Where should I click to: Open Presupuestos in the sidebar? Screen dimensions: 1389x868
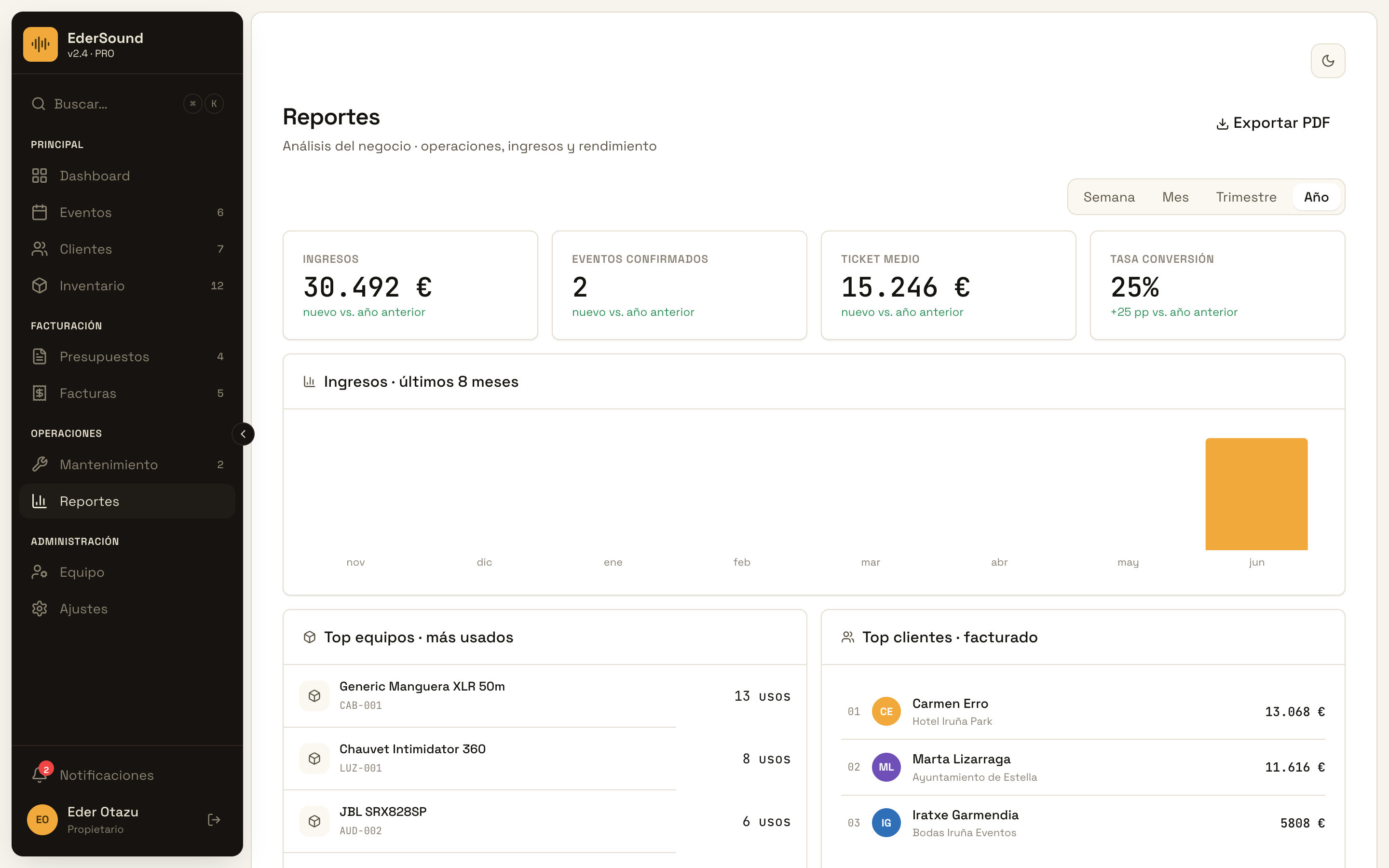pyautogui.click(x=127, y=356)
